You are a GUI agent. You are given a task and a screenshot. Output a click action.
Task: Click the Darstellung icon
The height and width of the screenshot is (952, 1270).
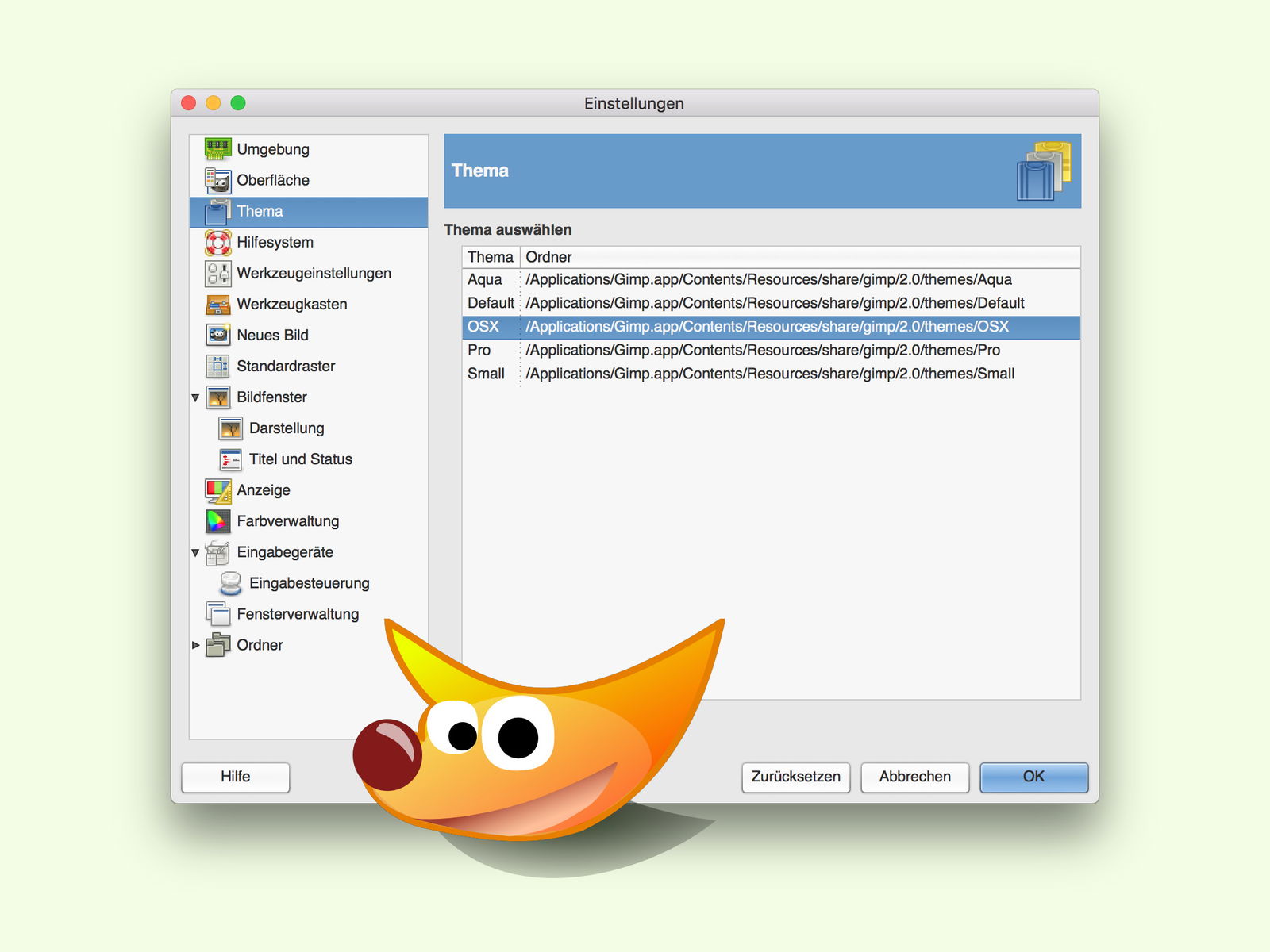click(x=230, y=428)
